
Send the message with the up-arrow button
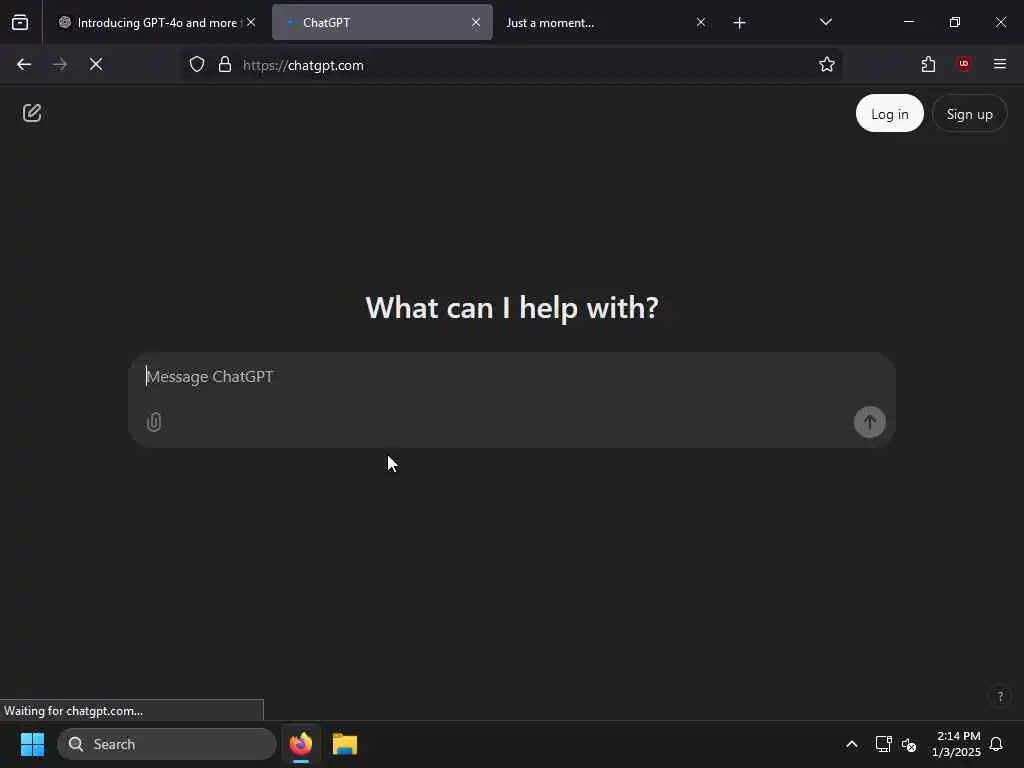pos(869,422)
